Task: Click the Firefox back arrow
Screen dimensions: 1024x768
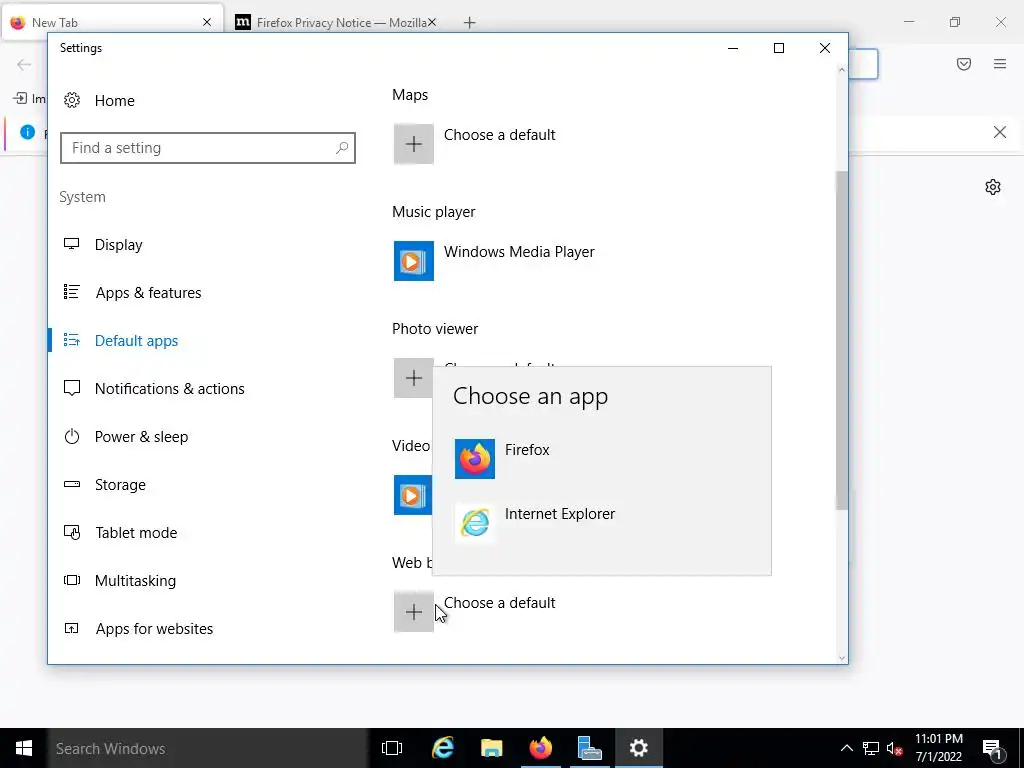Action: tap(24, 64)
